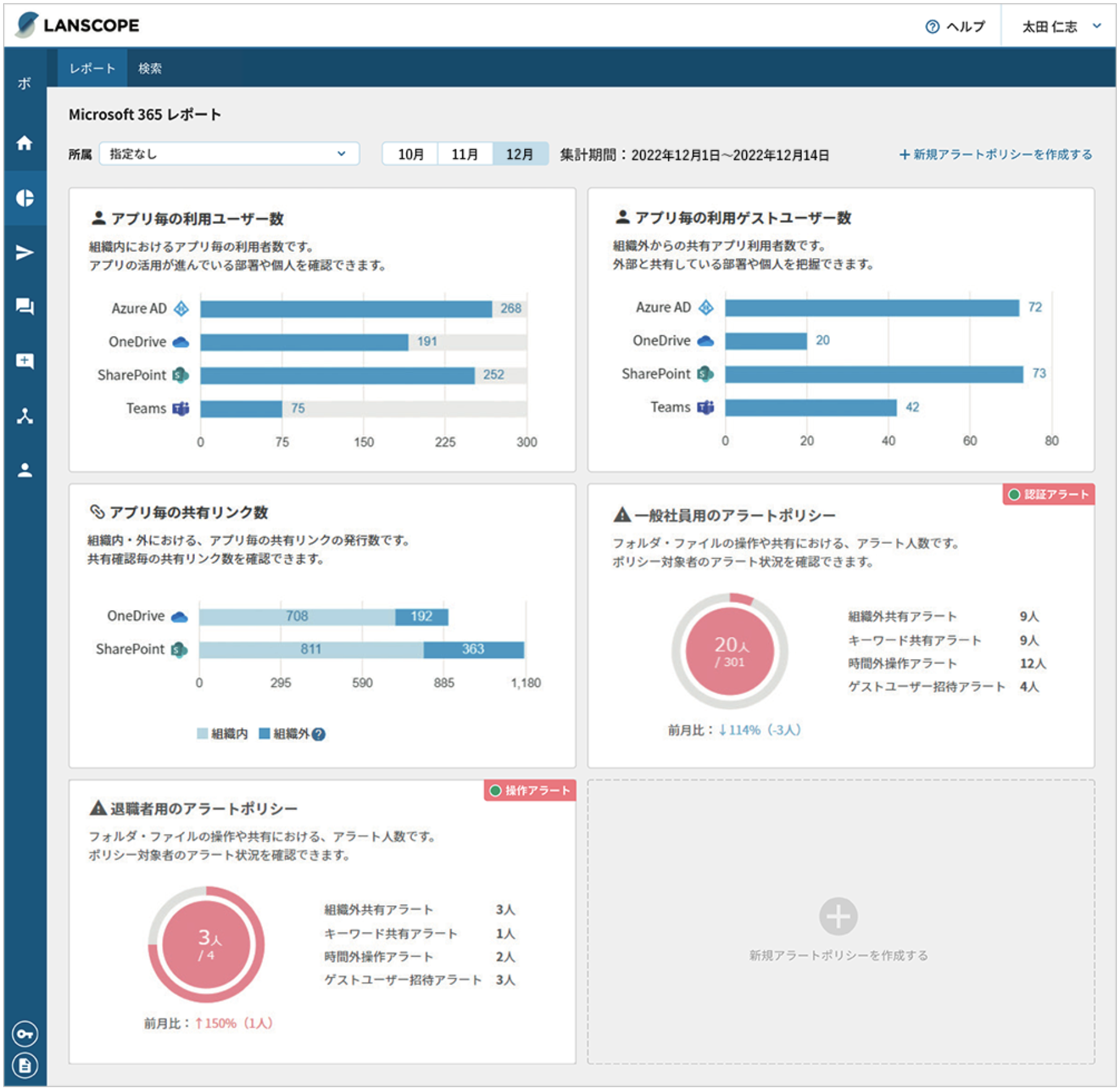1120x1089 pixels.
Task: Open the chat bubbles sidebar icon
Action: (x=25, y=306)
